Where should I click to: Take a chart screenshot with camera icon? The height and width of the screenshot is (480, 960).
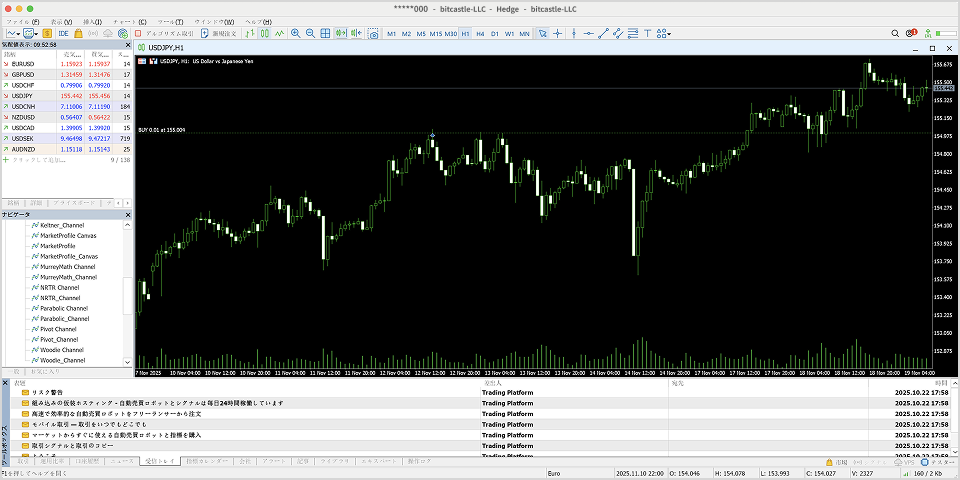coord(373,34)
